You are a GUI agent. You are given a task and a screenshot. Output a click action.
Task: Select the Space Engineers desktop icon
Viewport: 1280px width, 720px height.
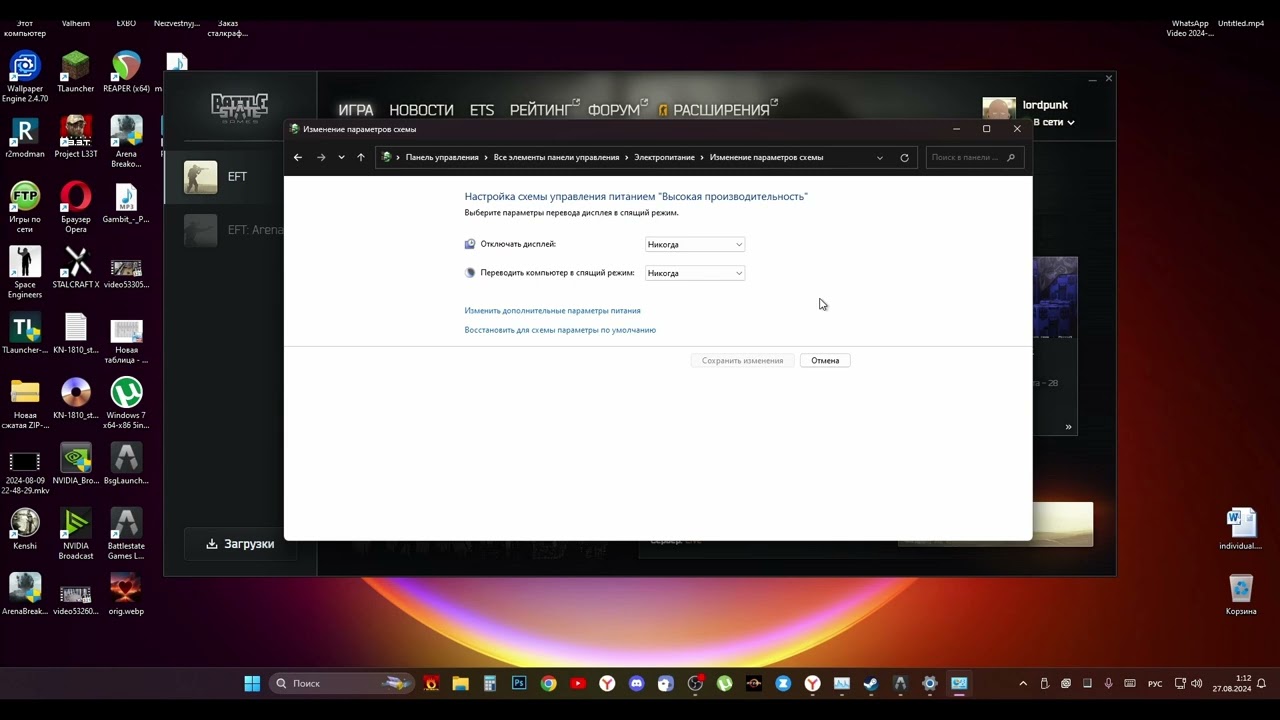point(25,273)
